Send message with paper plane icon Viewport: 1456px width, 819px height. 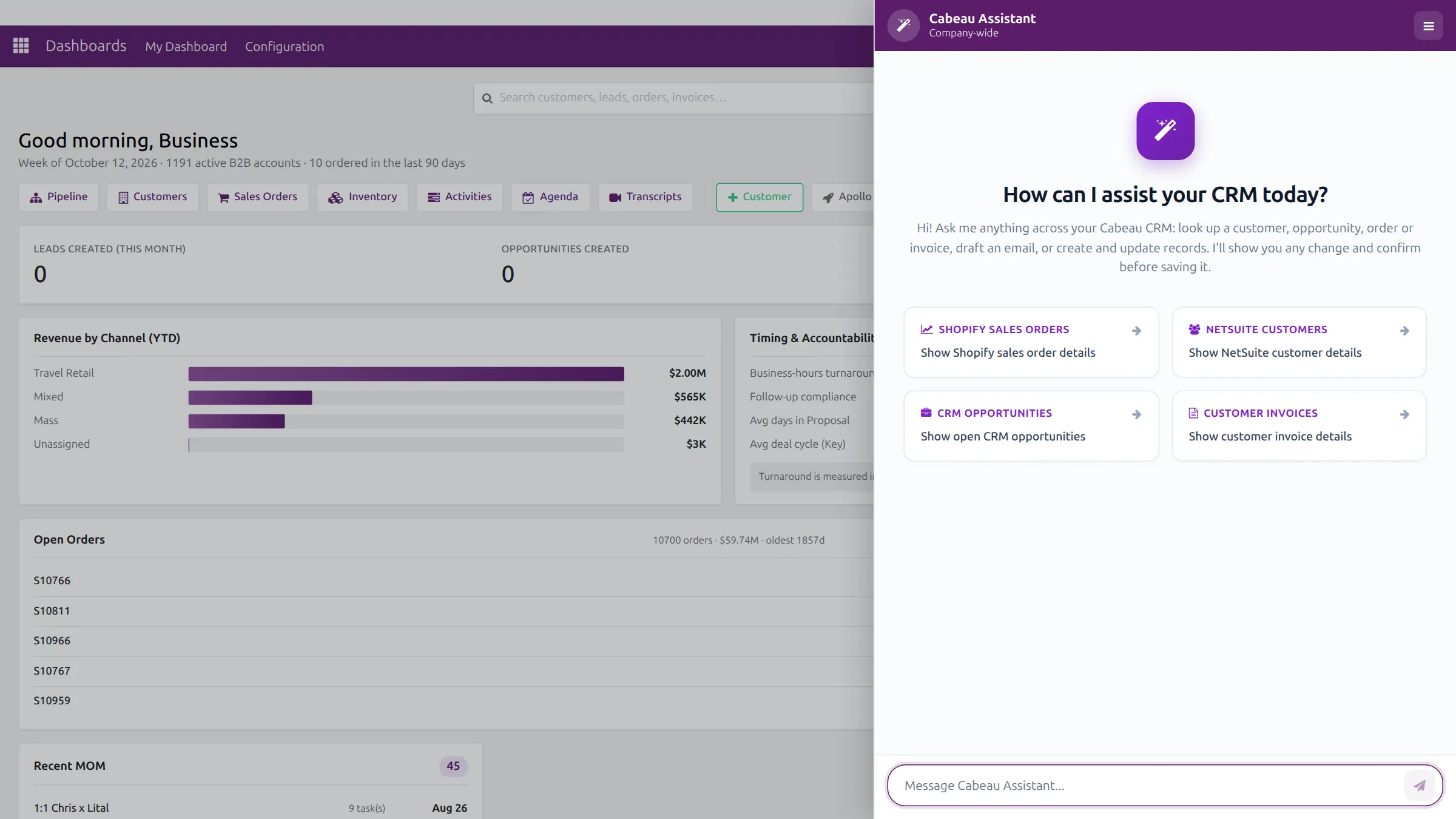point(1419,786)
